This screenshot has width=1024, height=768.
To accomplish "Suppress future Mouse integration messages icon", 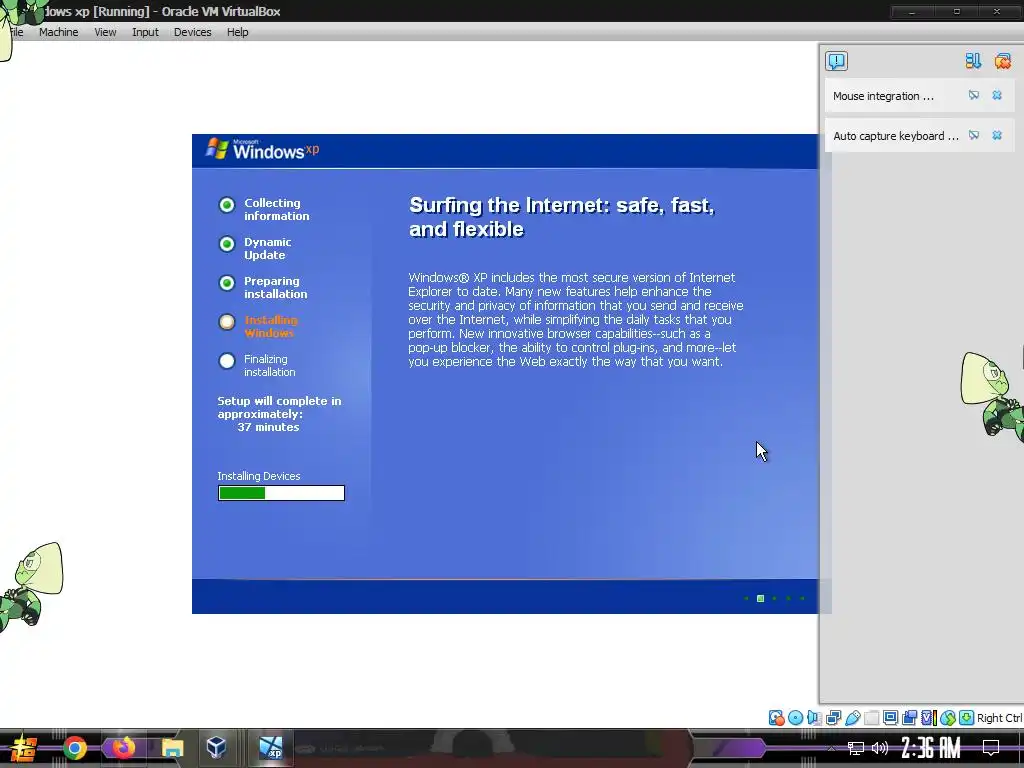I will (x=974, y=95).
